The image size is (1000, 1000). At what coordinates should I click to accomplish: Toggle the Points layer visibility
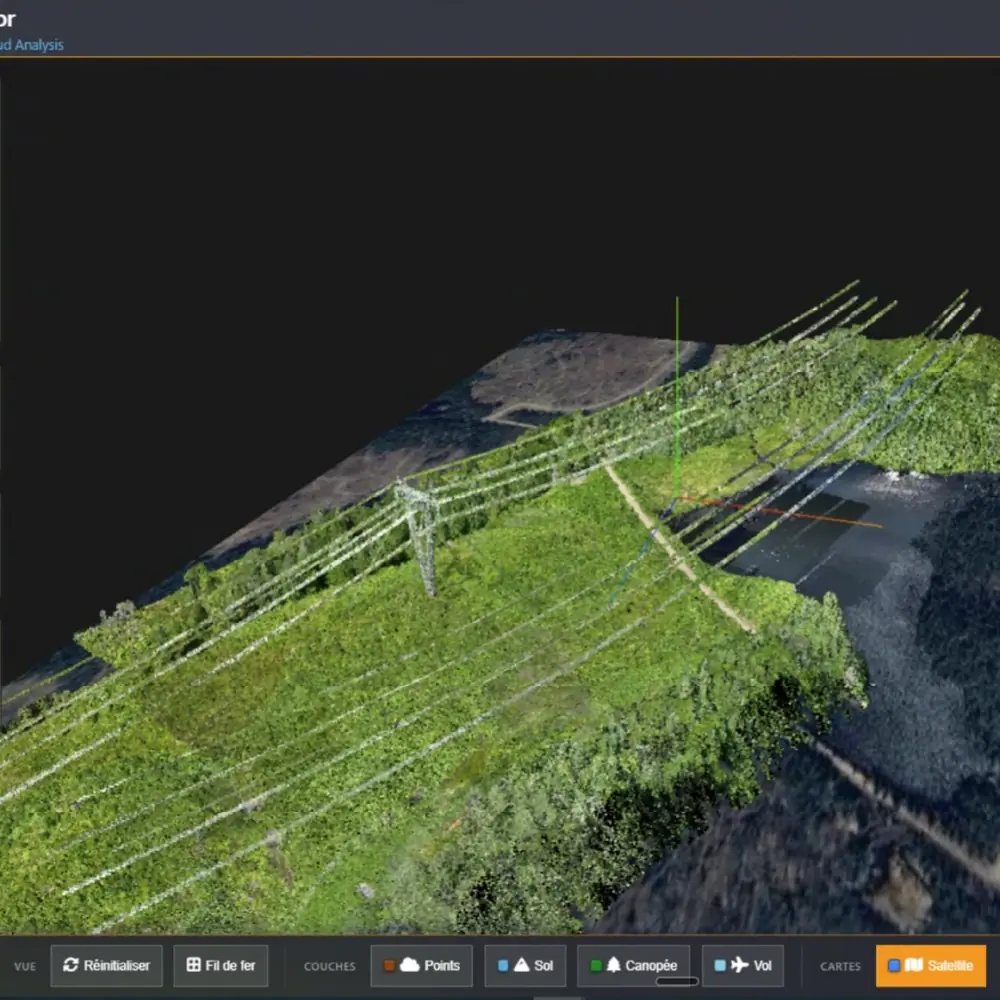click(421, 966)
